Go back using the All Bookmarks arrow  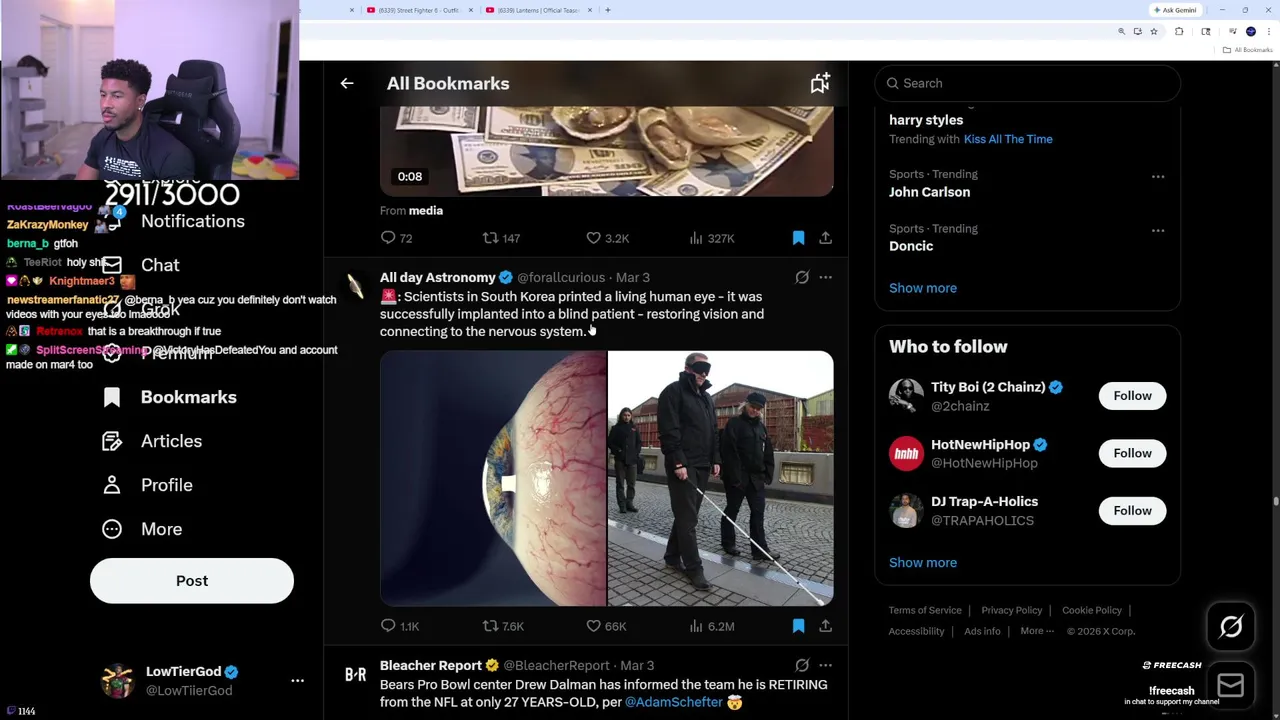point(347,84)
